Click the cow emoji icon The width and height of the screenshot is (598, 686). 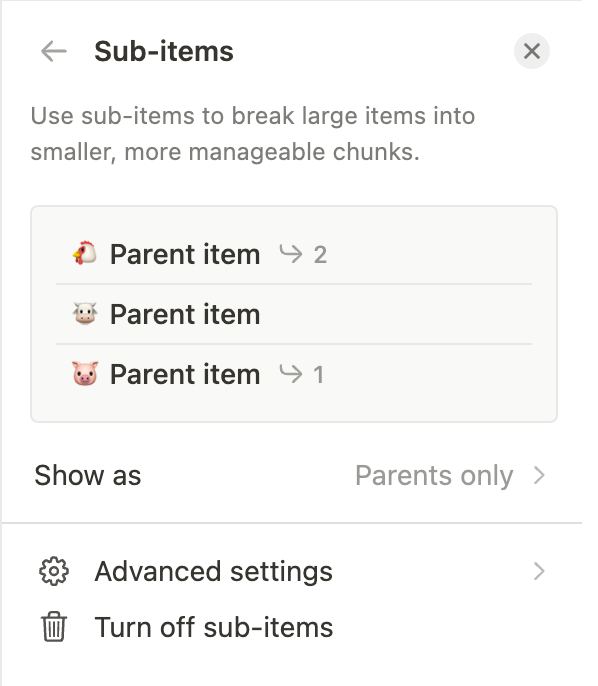(85, 314)
